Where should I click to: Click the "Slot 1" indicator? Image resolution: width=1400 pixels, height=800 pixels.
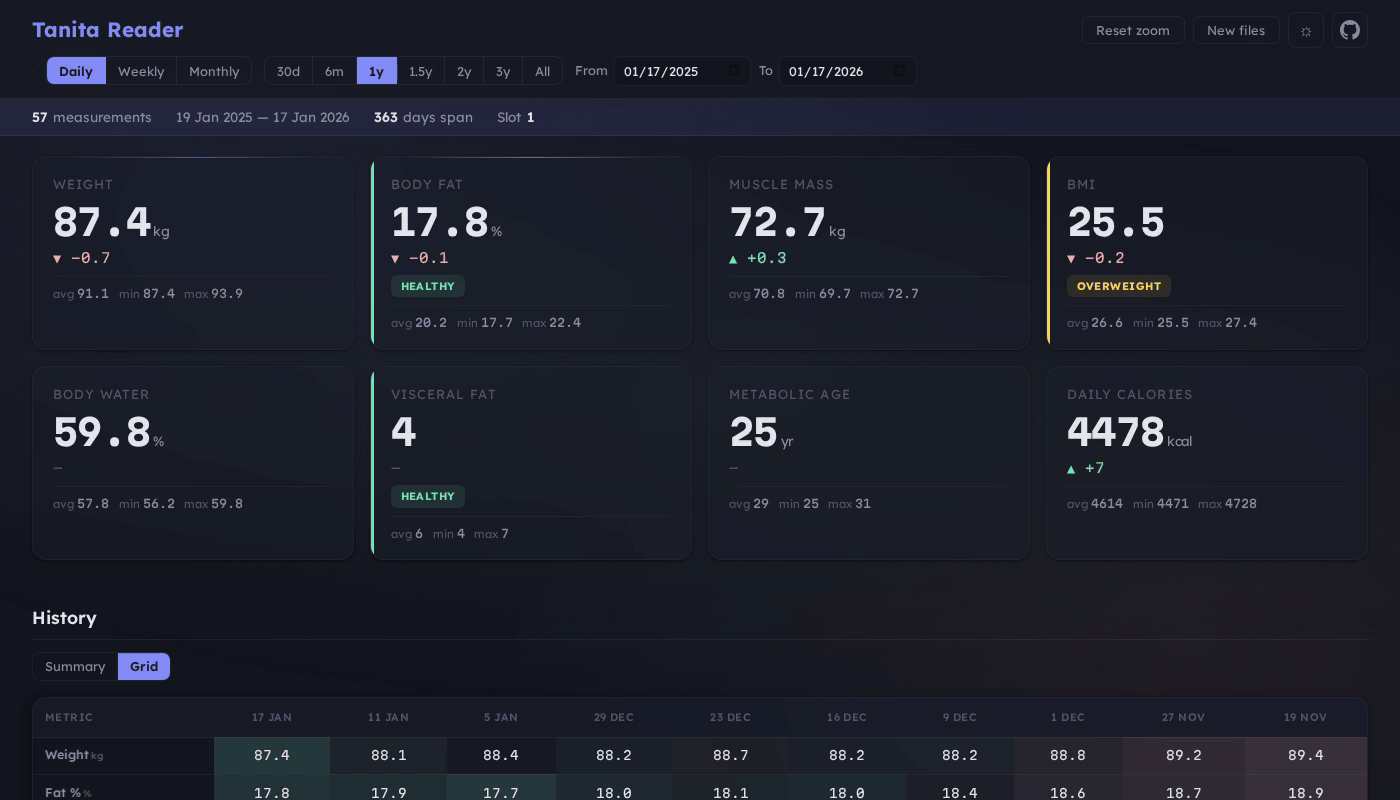click(516, 117)
